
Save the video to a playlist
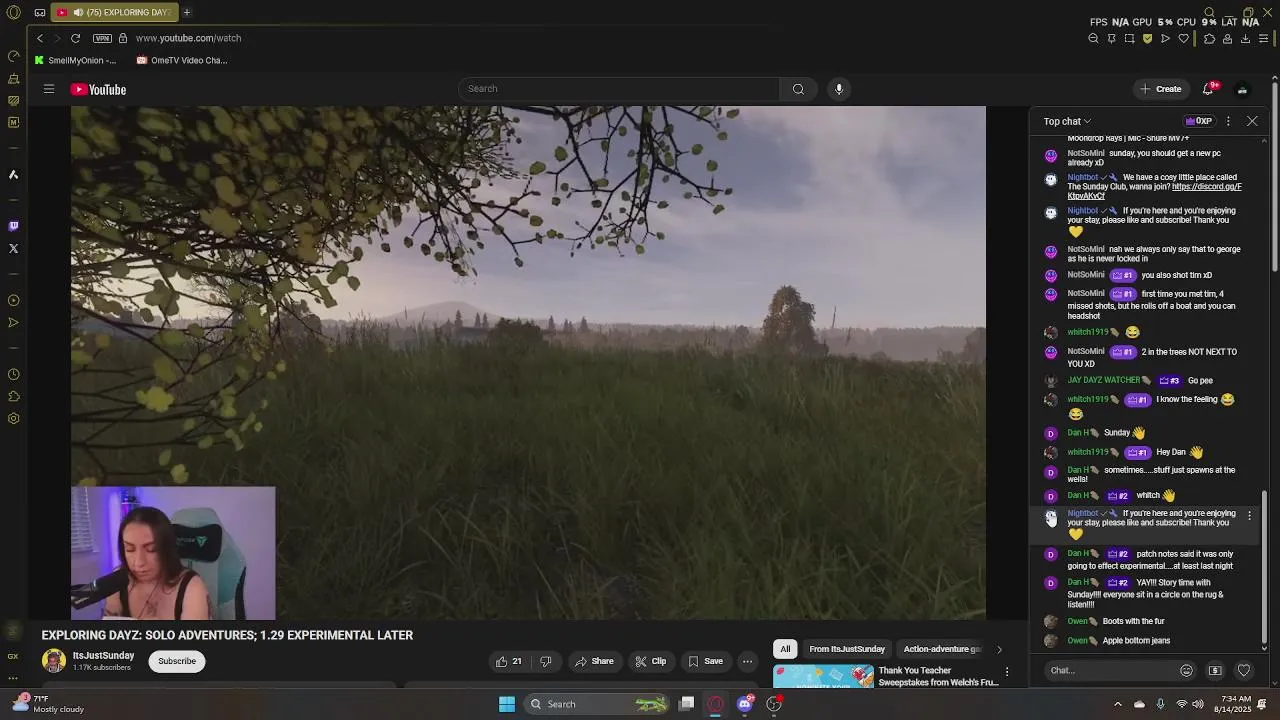click(x=706, y=661)
